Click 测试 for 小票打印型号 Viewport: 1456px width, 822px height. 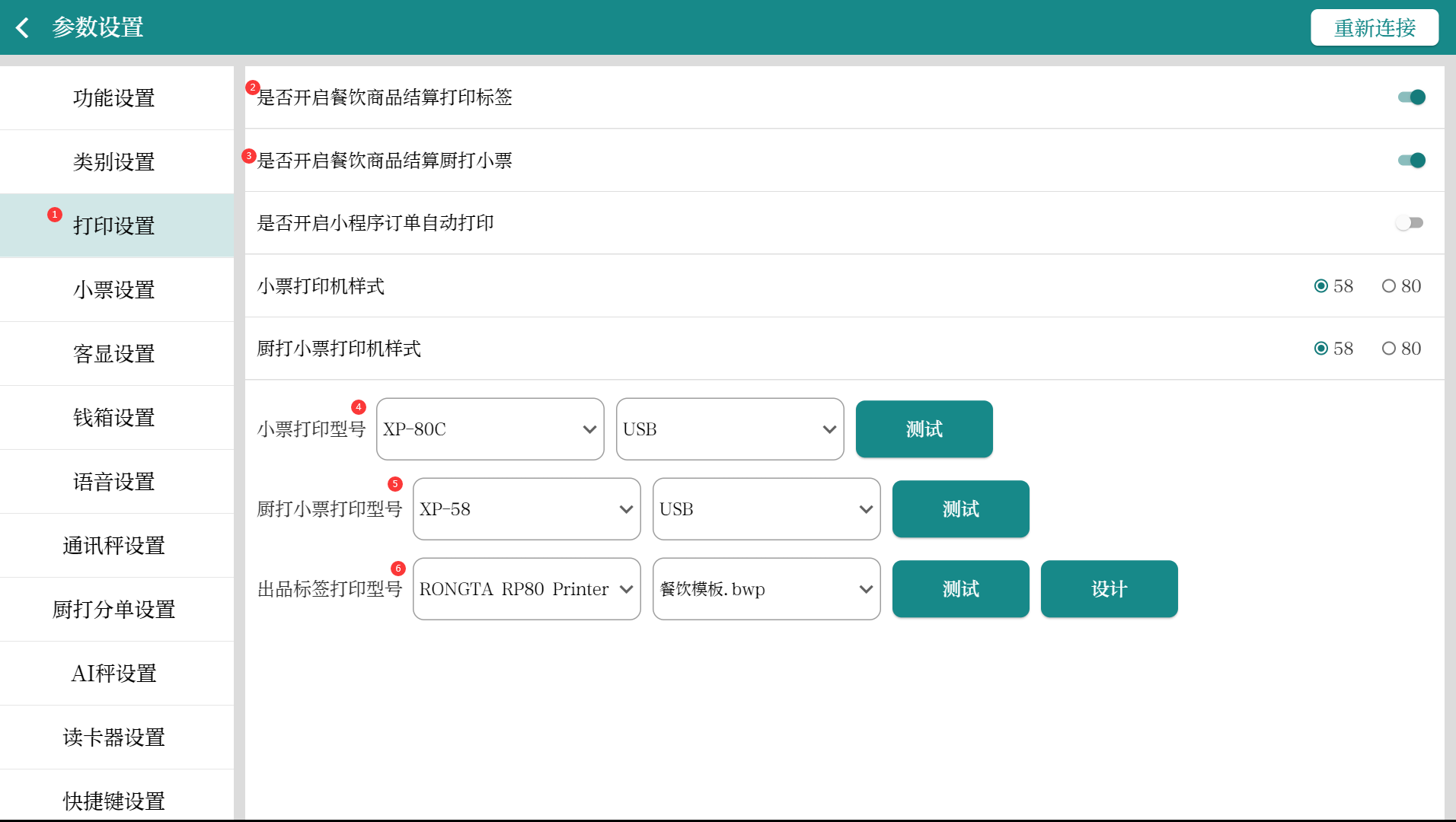click(x=924, y=429)
